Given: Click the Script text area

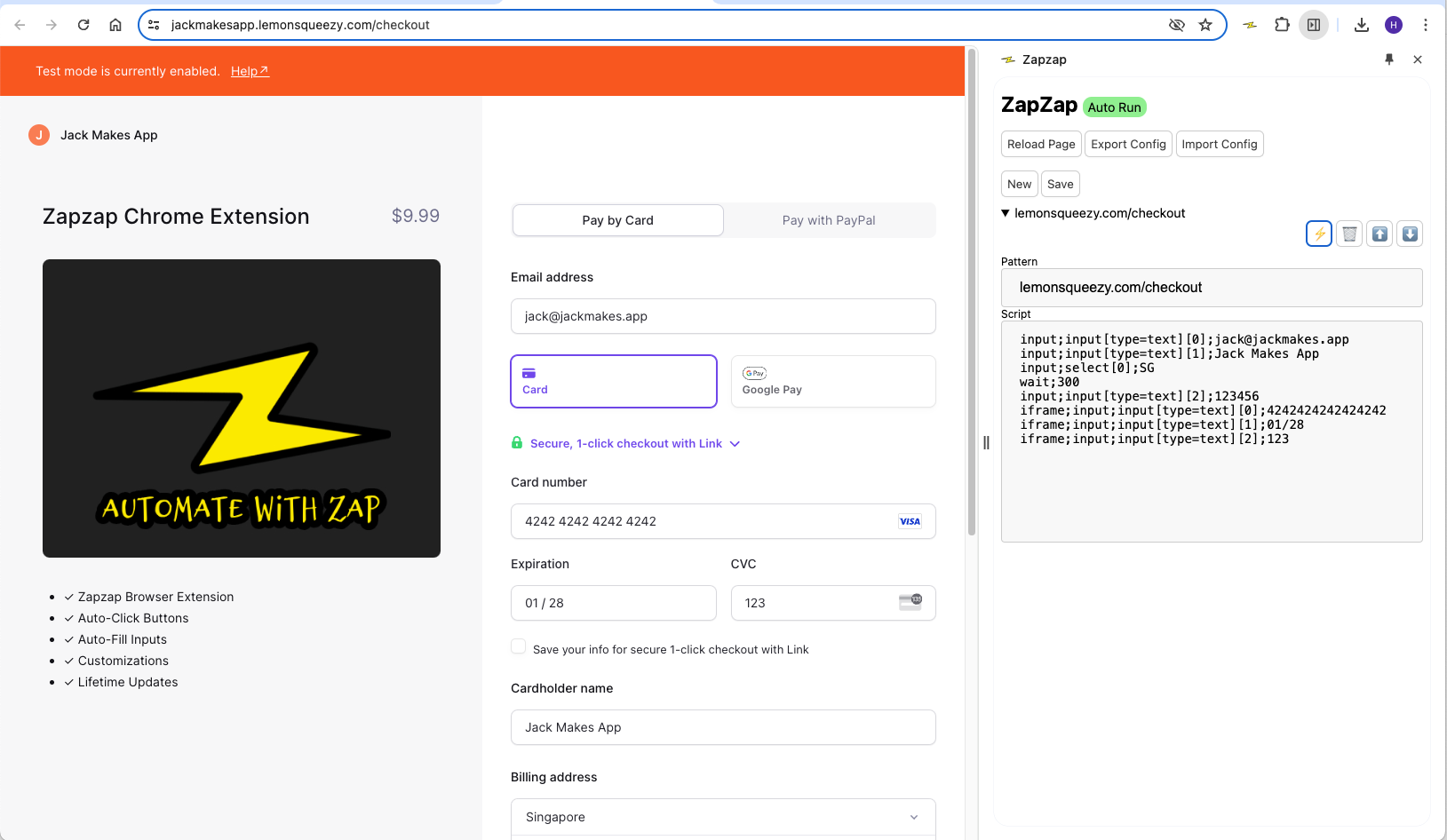Looking at the screenshot, I should click(1212, 432).
